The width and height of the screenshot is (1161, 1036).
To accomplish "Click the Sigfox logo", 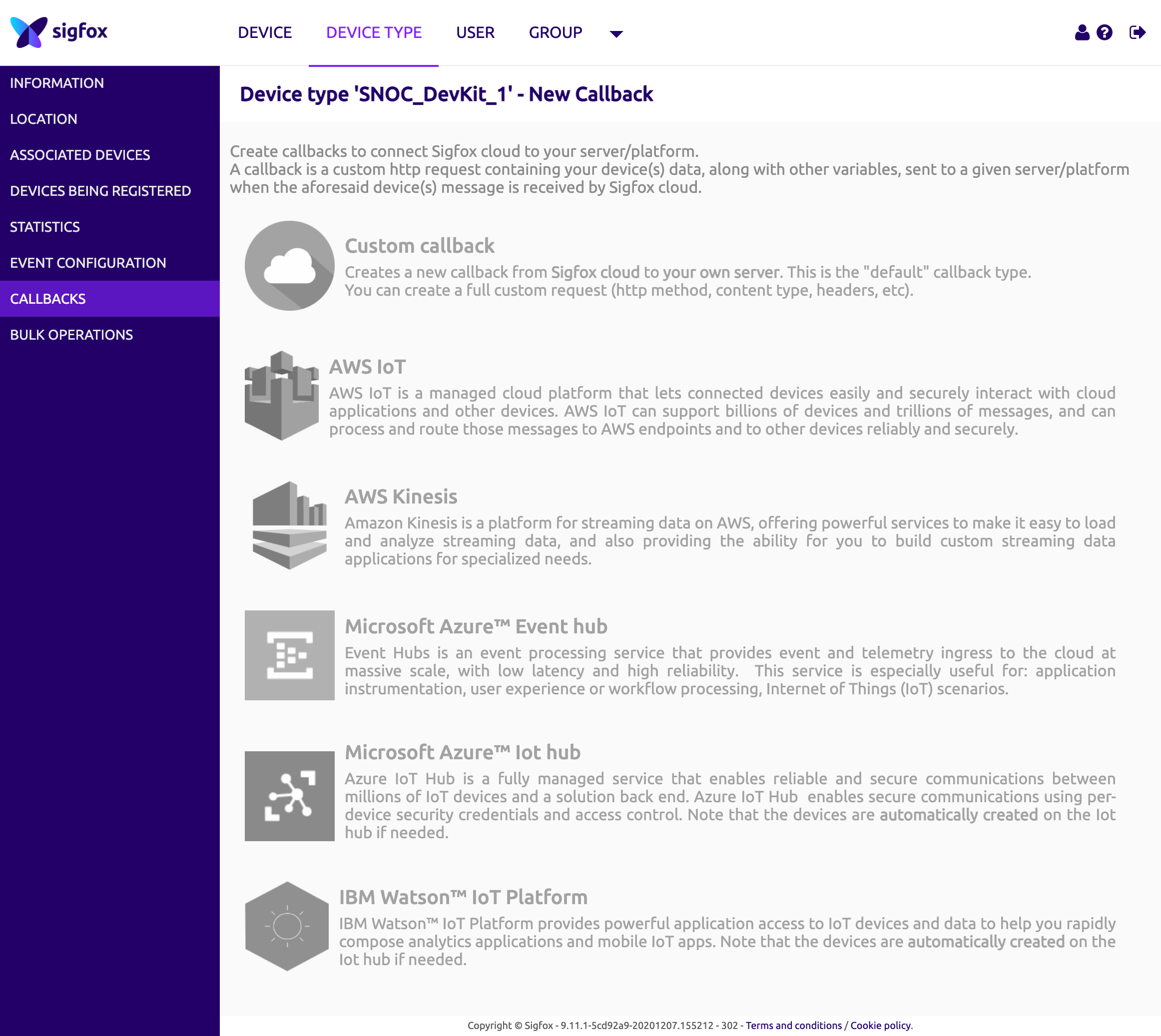I will [x=59, y=31].
